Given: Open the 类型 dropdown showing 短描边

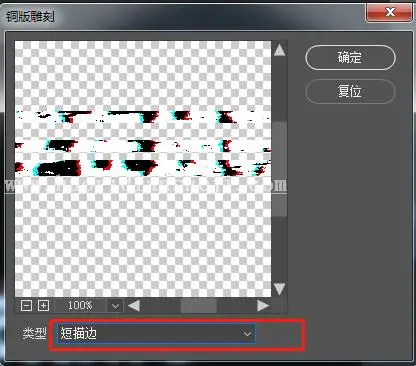Looking at the screenshot, I should [x=156, y=333].
